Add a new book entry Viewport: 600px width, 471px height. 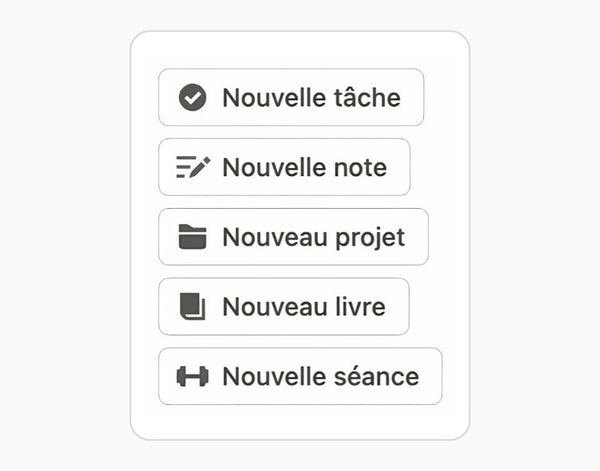(x=284, y=306)
